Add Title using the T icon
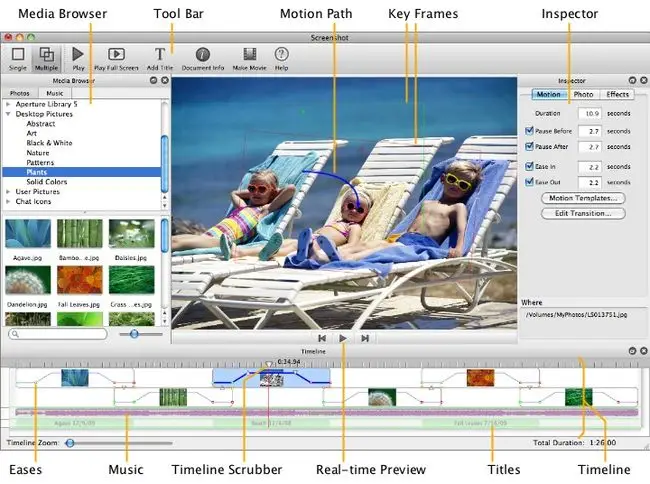Image resolution: width=650 pixels, height=484 pixels. [160, 54]
